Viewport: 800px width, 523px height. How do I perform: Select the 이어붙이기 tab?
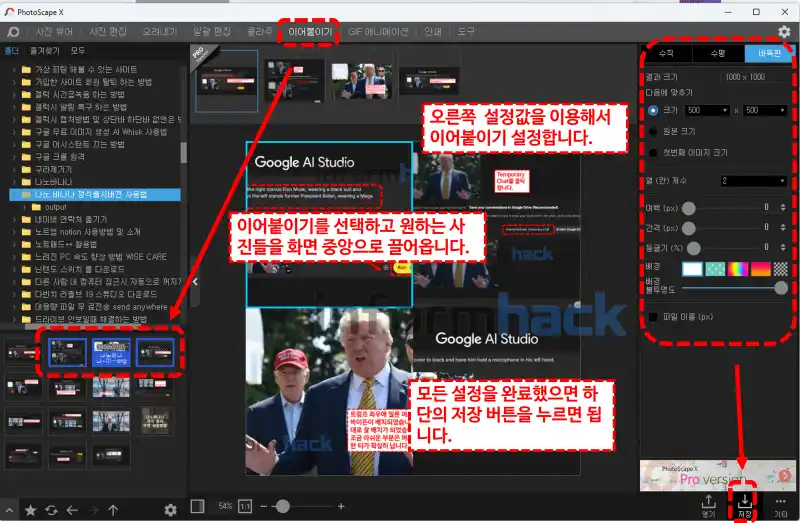[310, 32]
